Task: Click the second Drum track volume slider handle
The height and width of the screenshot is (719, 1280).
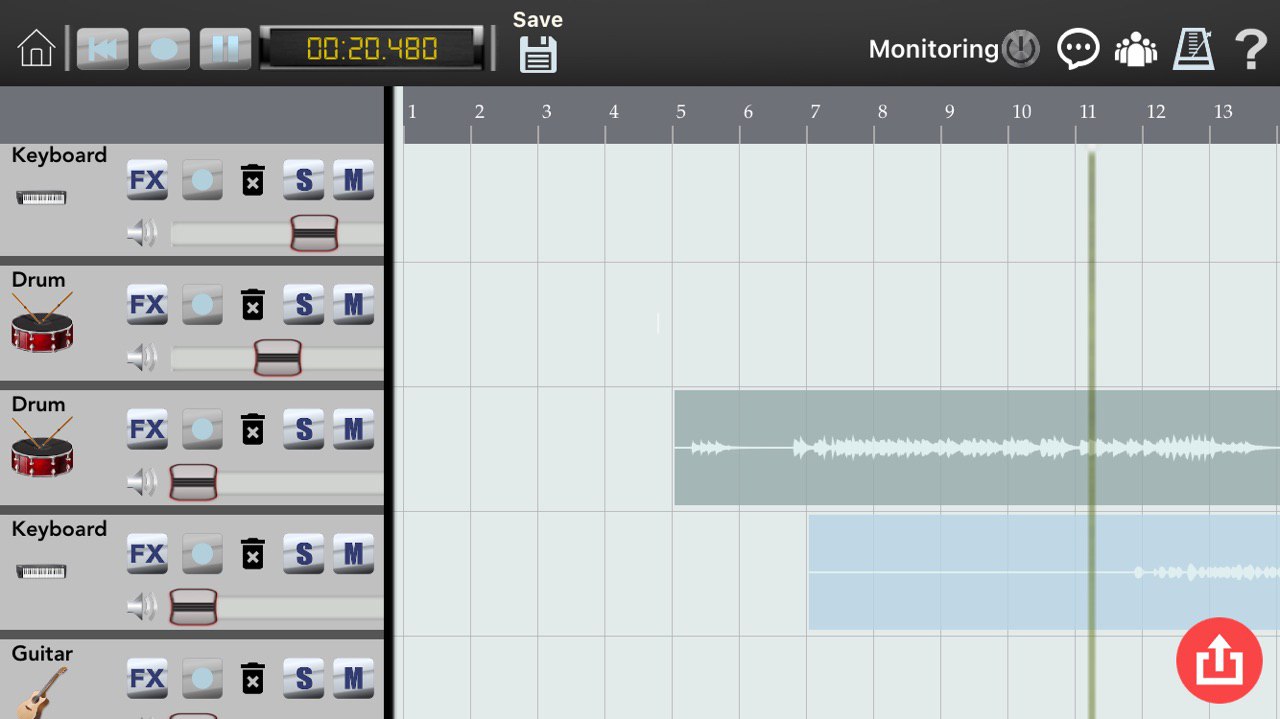Action: [x=194, y=482]
